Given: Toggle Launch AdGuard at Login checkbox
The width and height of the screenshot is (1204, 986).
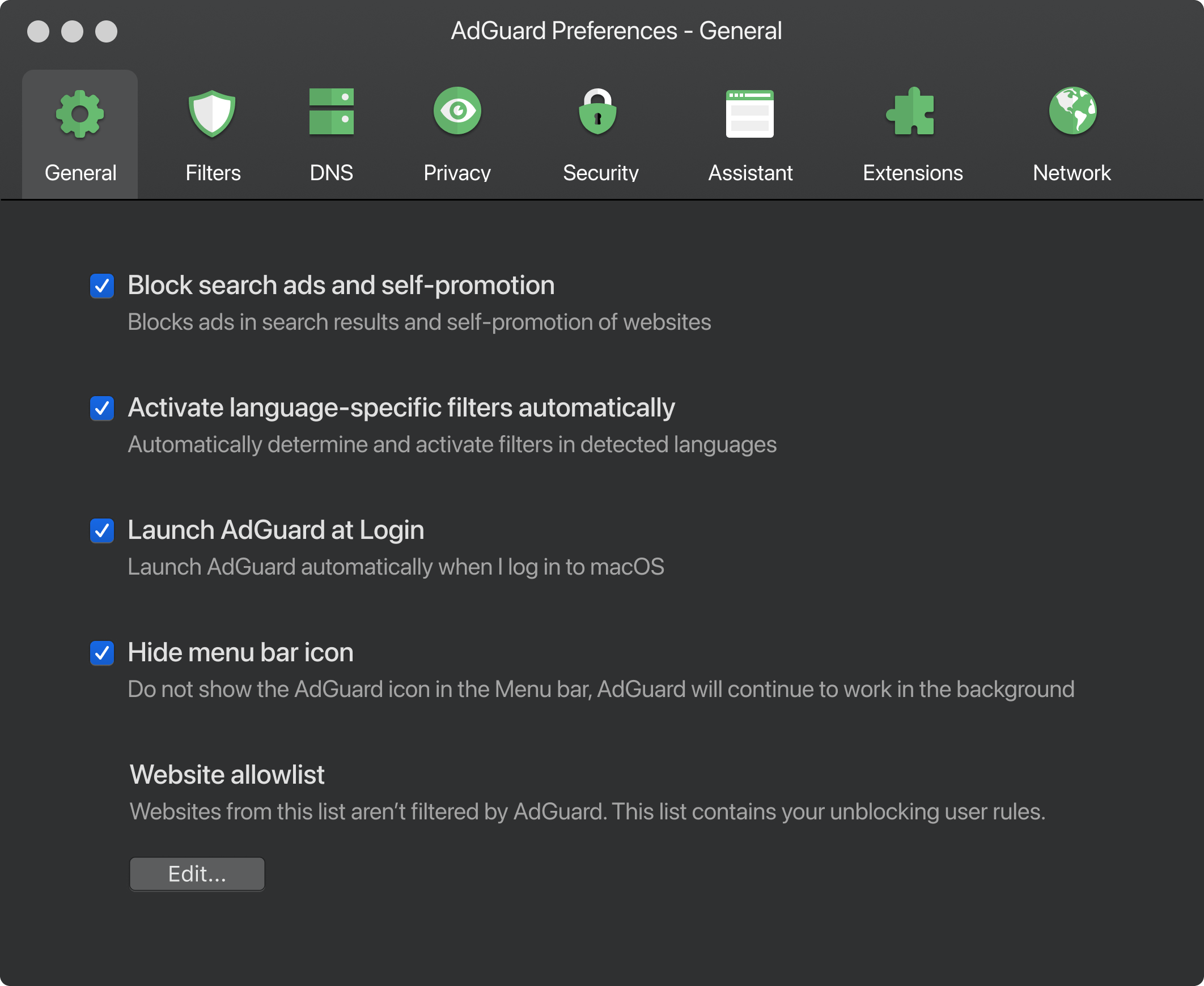Looking at the screenshot, I should click(102, 531).
